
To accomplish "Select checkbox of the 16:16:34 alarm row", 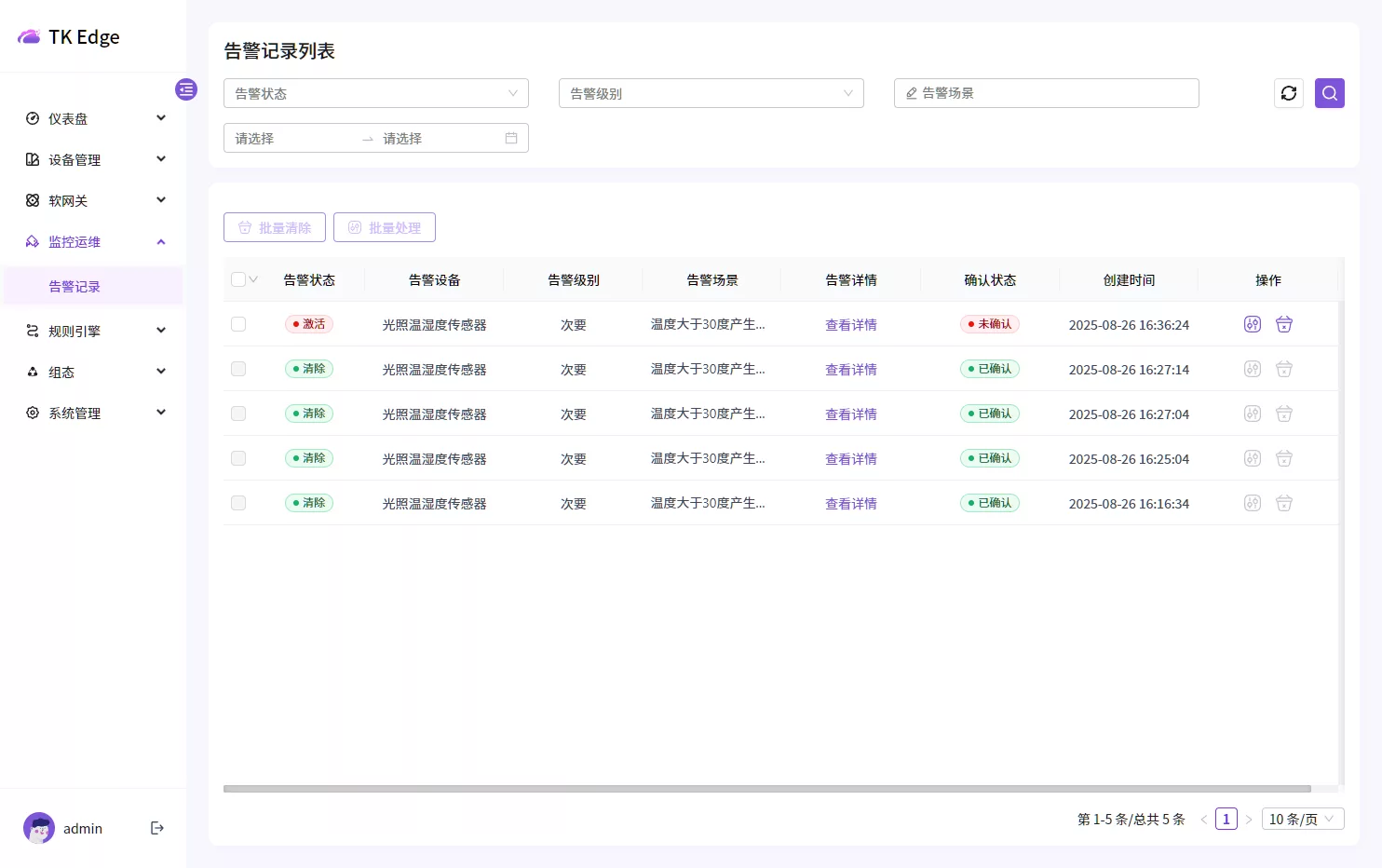I will click(238, 503).
